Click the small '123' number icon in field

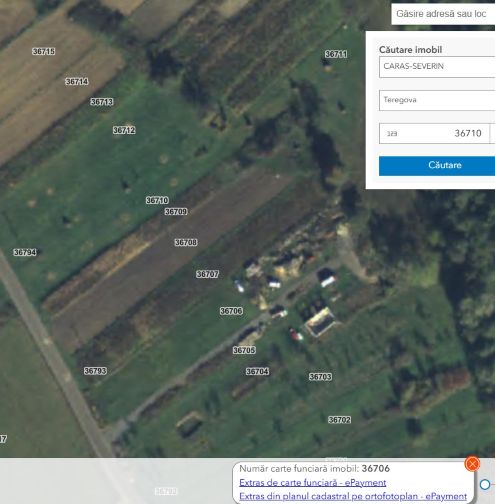392,134
